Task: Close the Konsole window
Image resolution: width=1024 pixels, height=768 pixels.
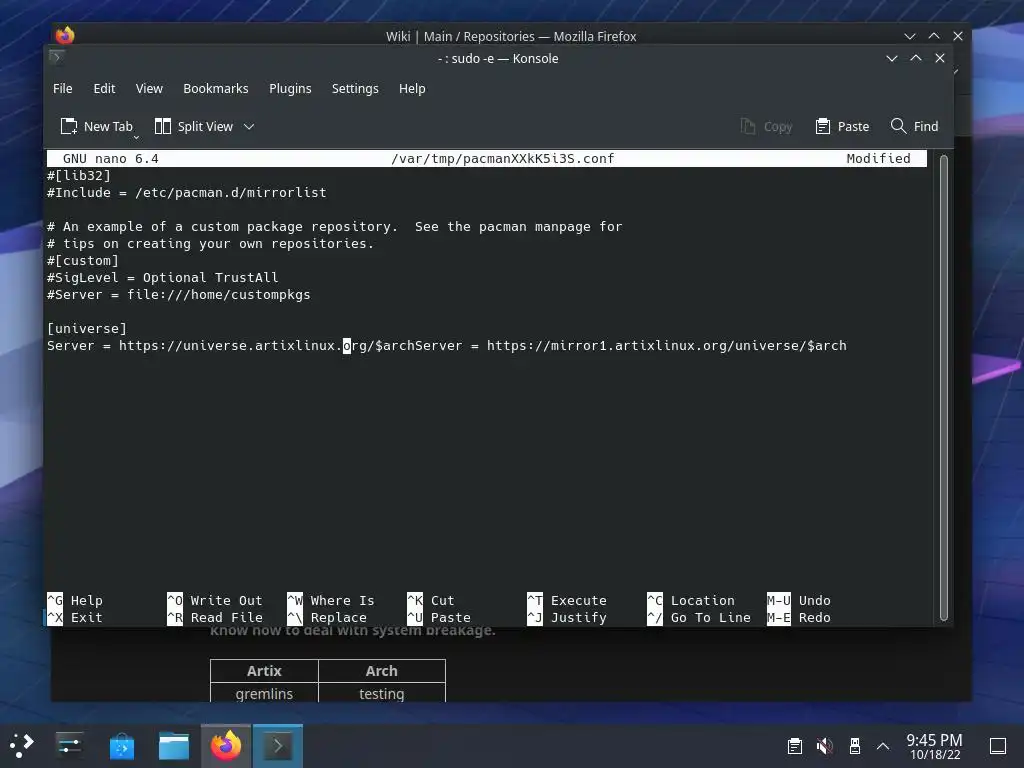Action: [x=940, y=58]
